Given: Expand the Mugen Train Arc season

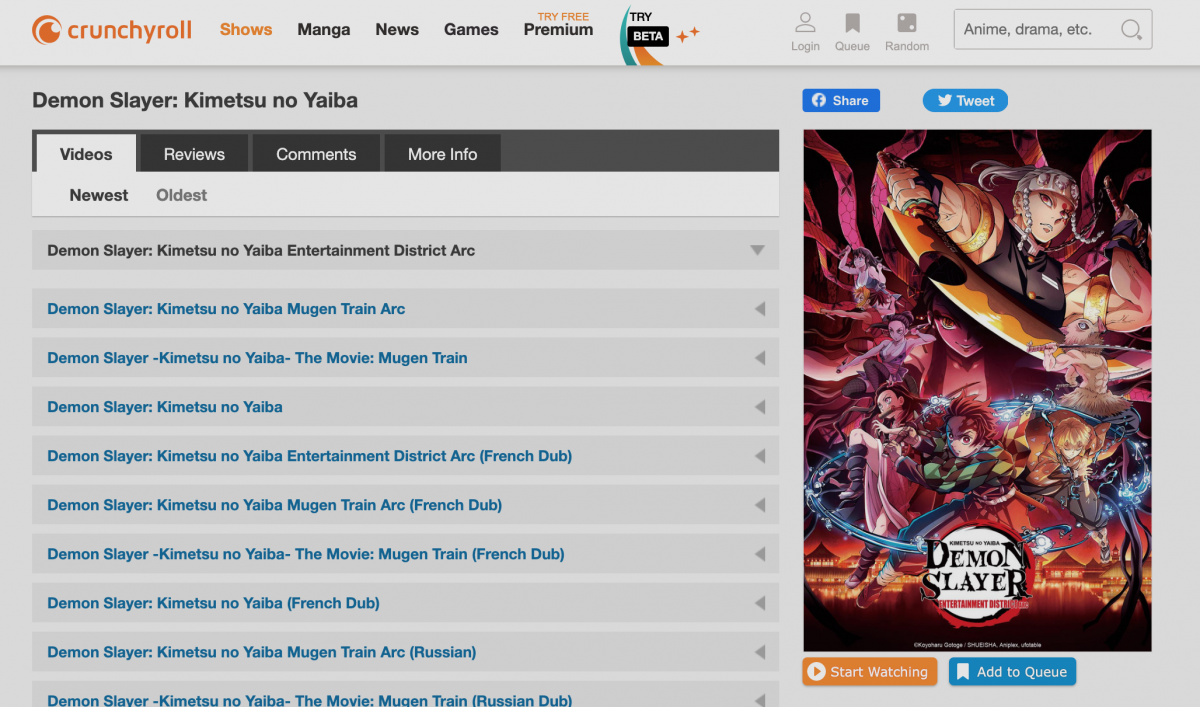Looking at the screenshot, I should [x=759, y=309].
